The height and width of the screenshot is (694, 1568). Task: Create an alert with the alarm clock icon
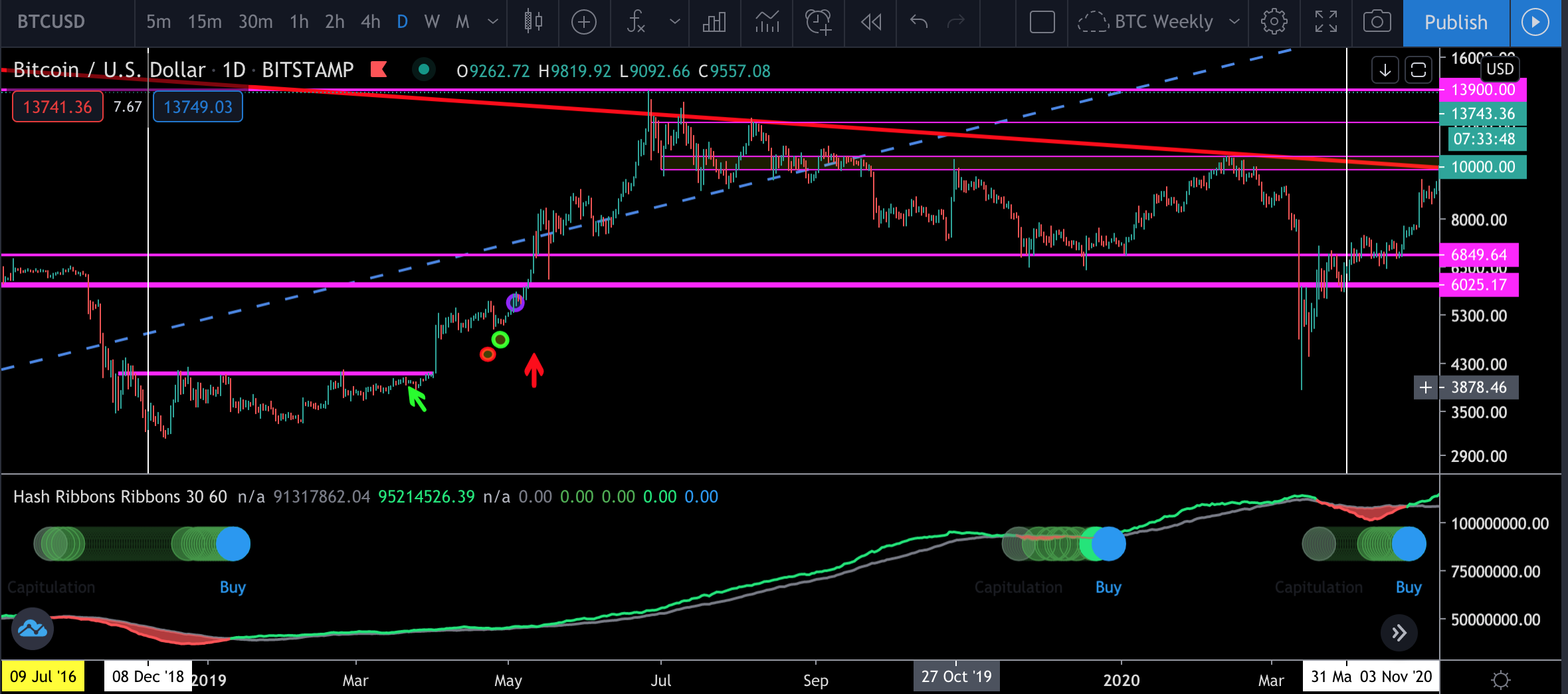[x=819, y=22]
